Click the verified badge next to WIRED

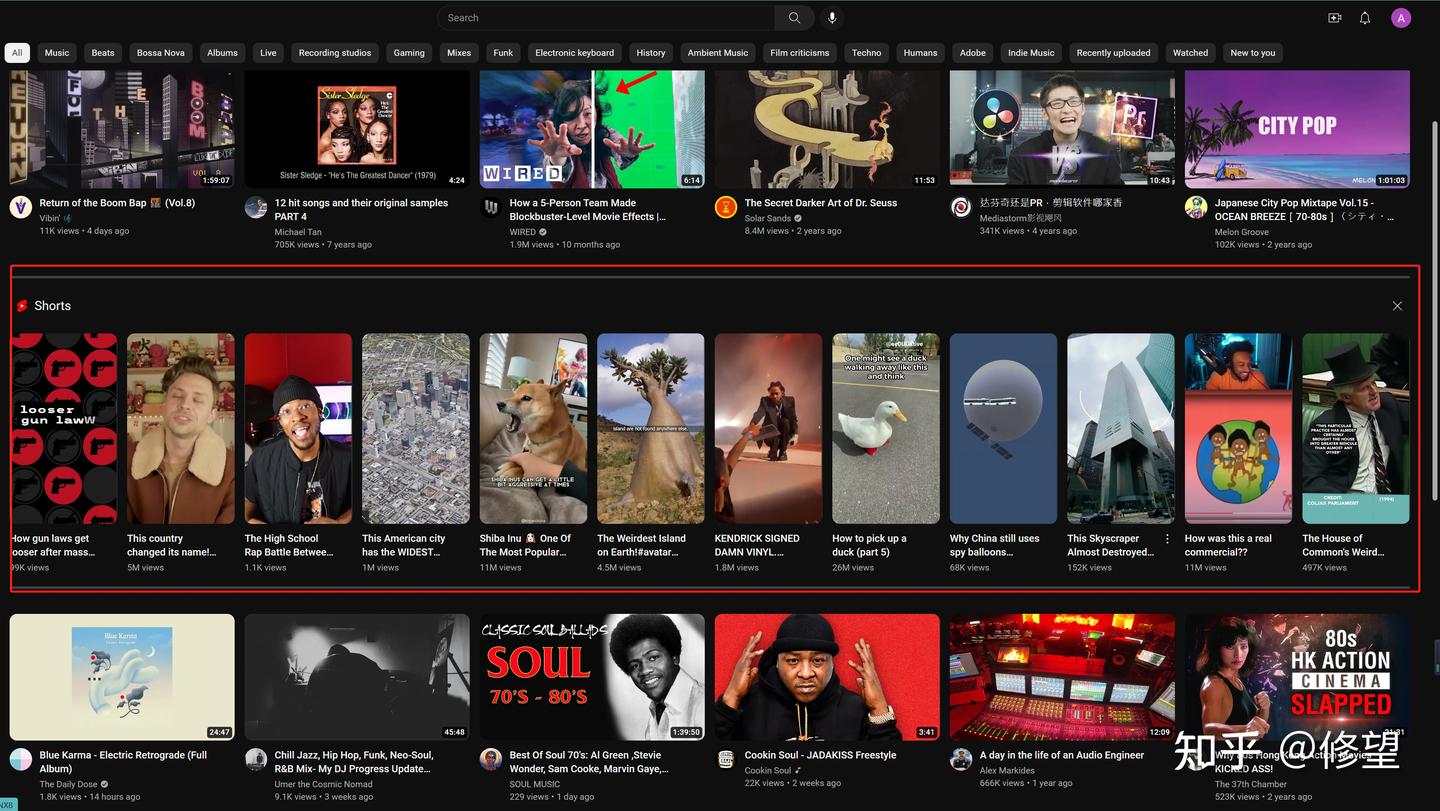(543, 231)
